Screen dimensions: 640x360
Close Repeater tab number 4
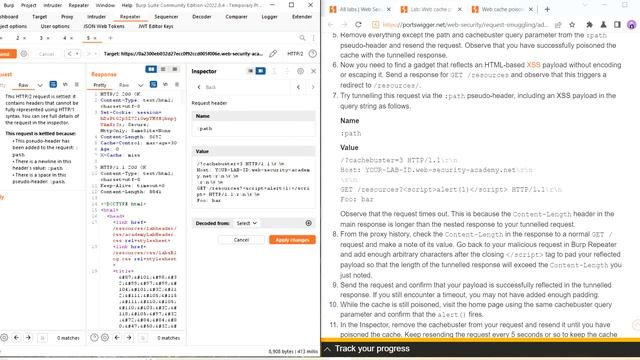click(71, 38)
